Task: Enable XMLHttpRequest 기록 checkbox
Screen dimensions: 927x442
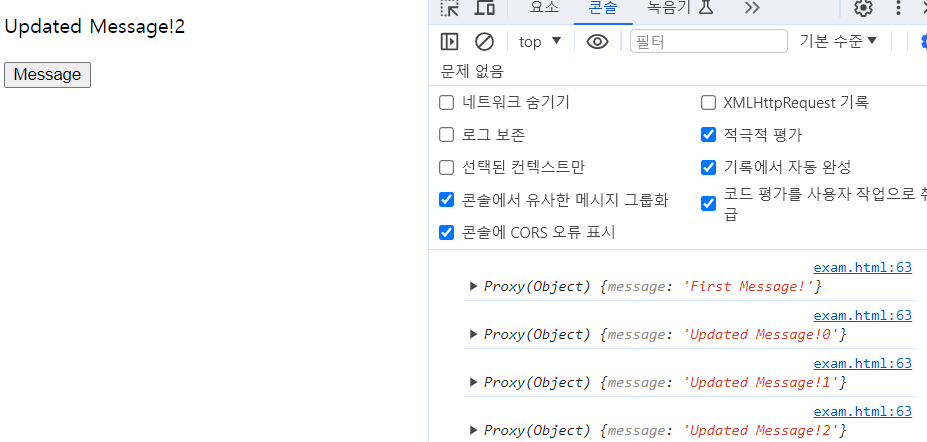Action: [x=708, y=103]
